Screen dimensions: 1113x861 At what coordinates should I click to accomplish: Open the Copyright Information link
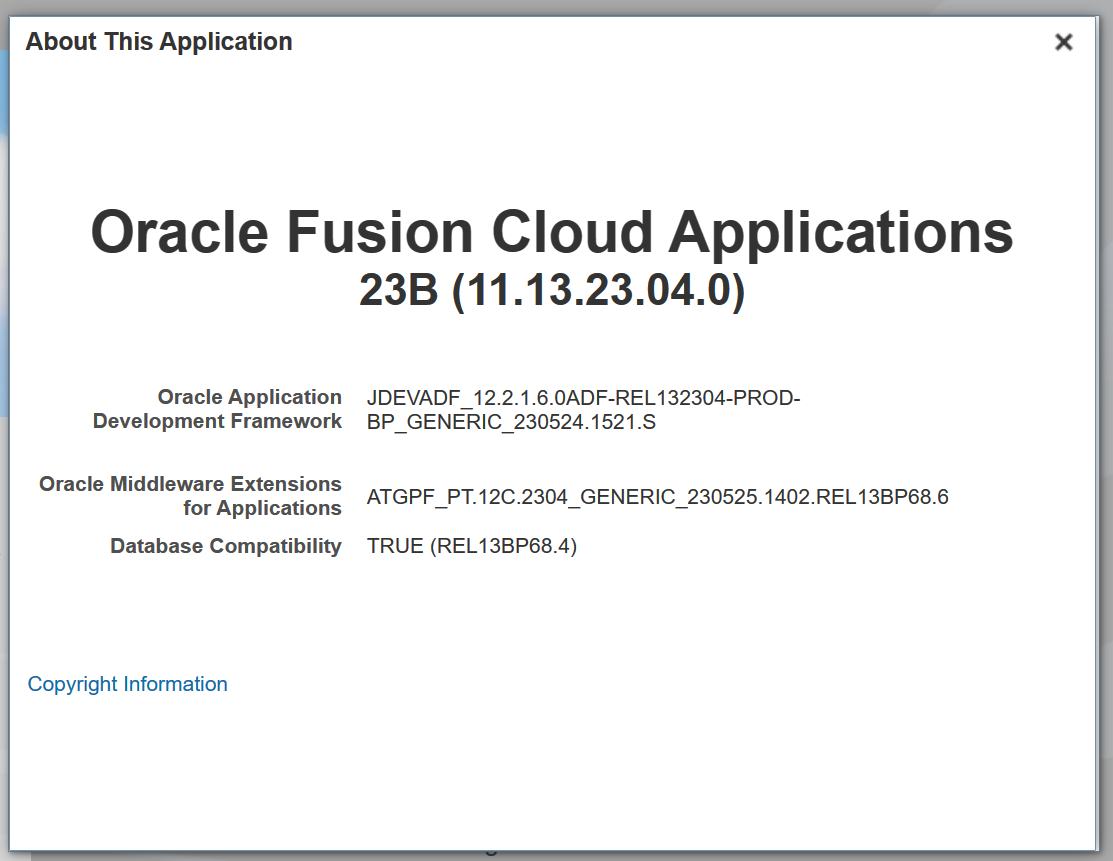(128, 684)
